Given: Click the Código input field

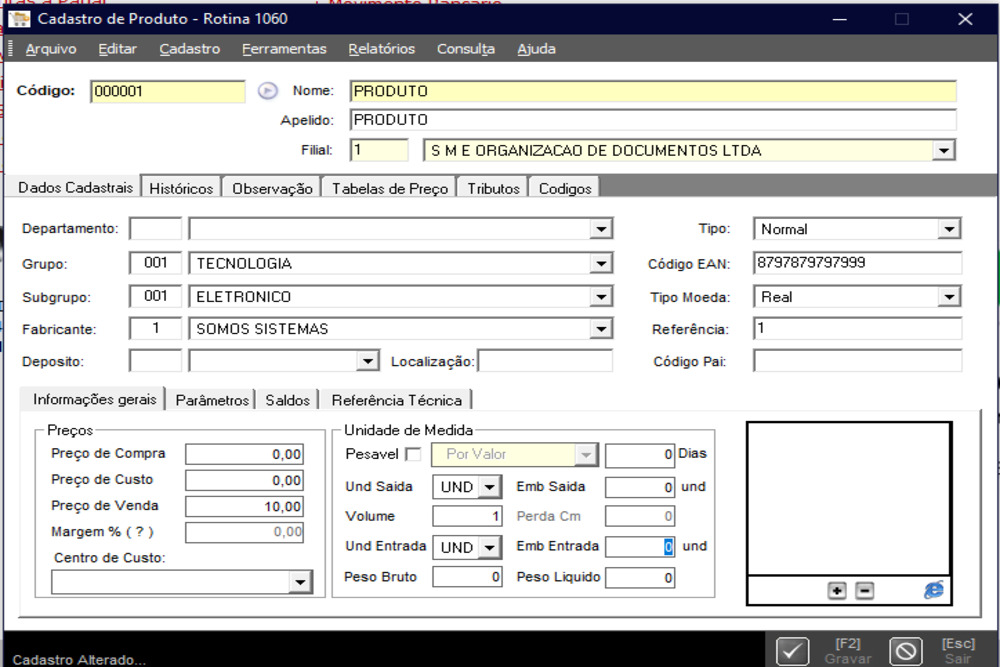Looking at the screenshot, I should [x=168, y=91].
